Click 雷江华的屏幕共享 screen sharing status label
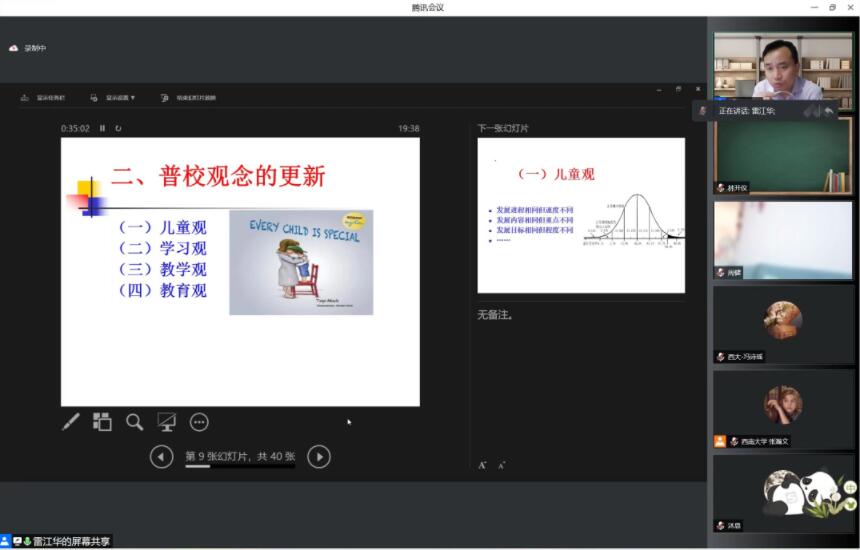 [62, 541]
